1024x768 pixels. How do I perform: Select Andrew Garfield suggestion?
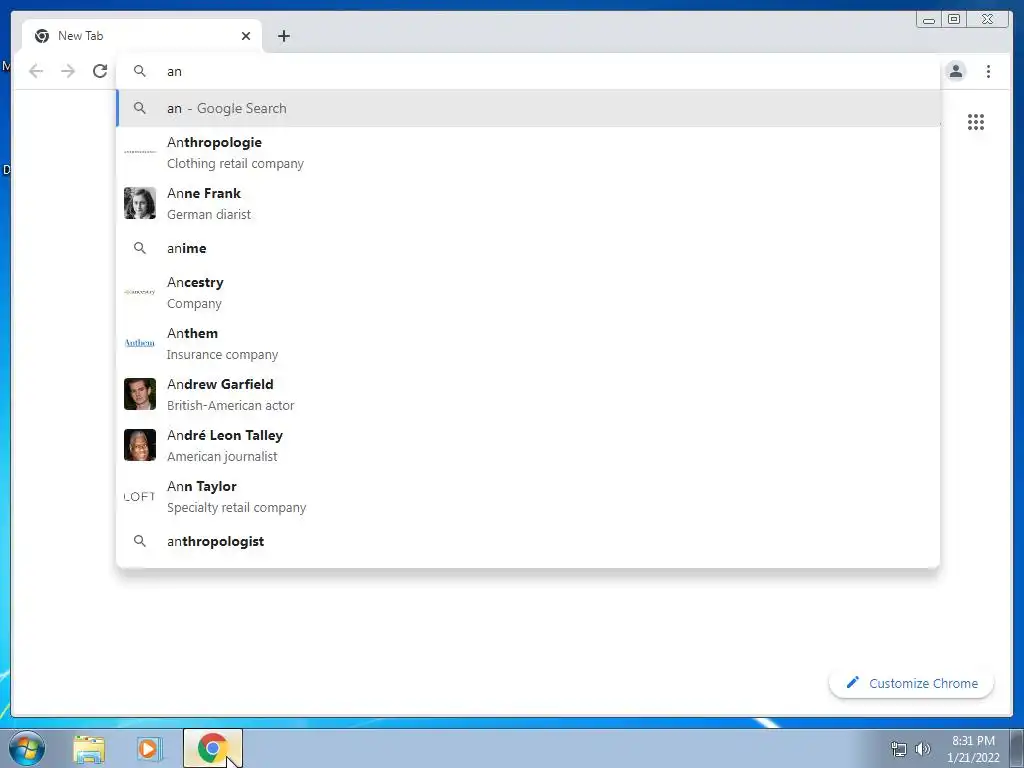point(528,394)
